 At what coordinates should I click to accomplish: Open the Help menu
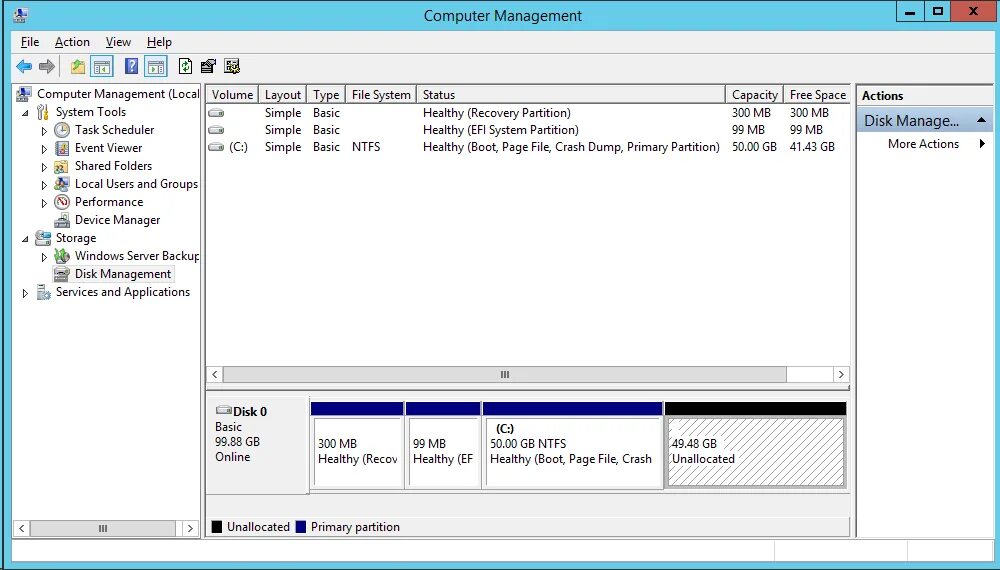(159, 42)
